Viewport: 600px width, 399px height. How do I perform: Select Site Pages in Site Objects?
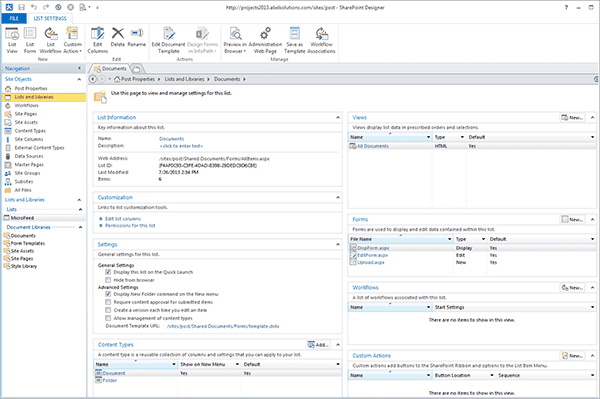coord(26,114)
